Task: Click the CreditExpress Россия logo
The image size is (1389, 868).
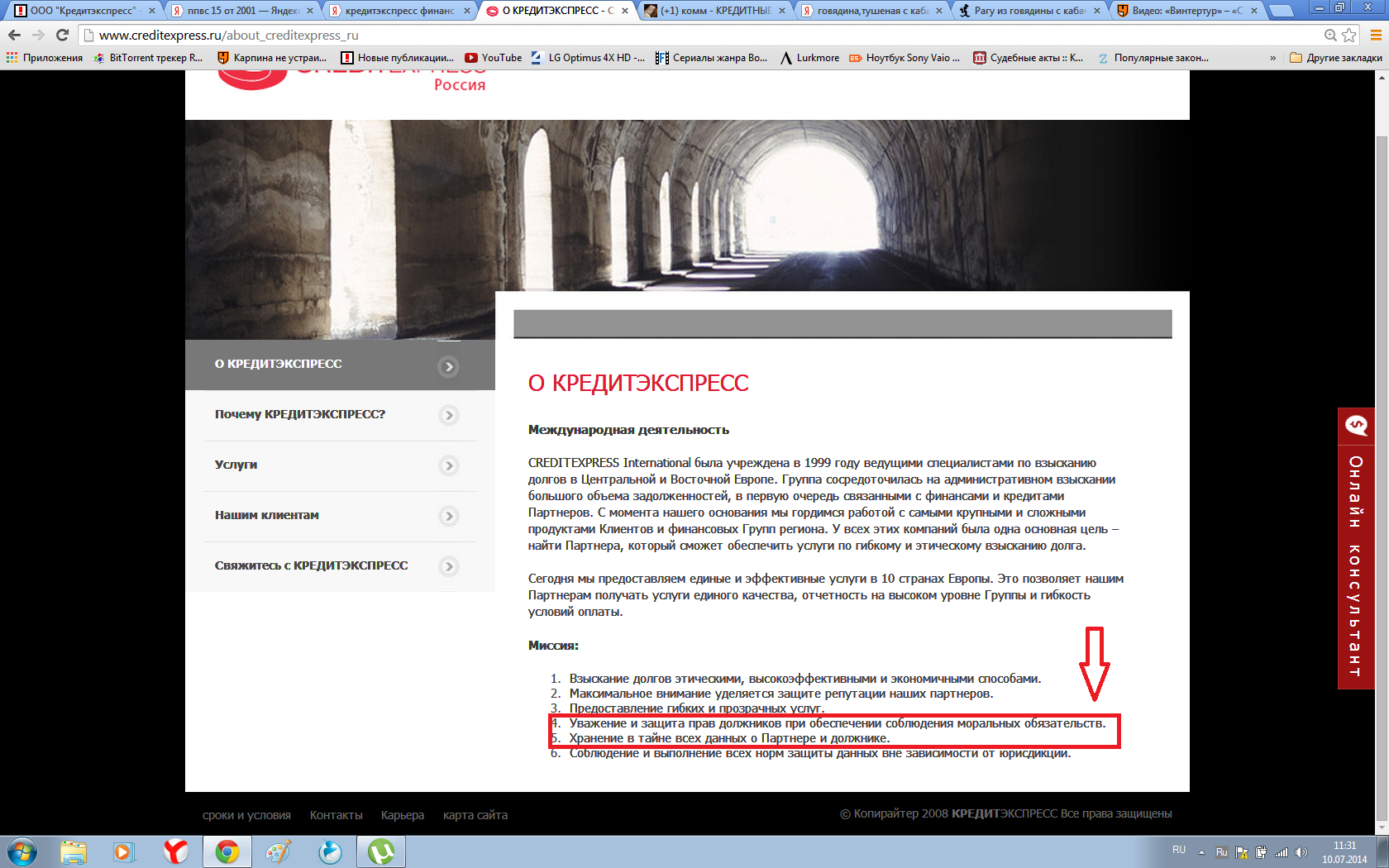Action: click(351, 79)
